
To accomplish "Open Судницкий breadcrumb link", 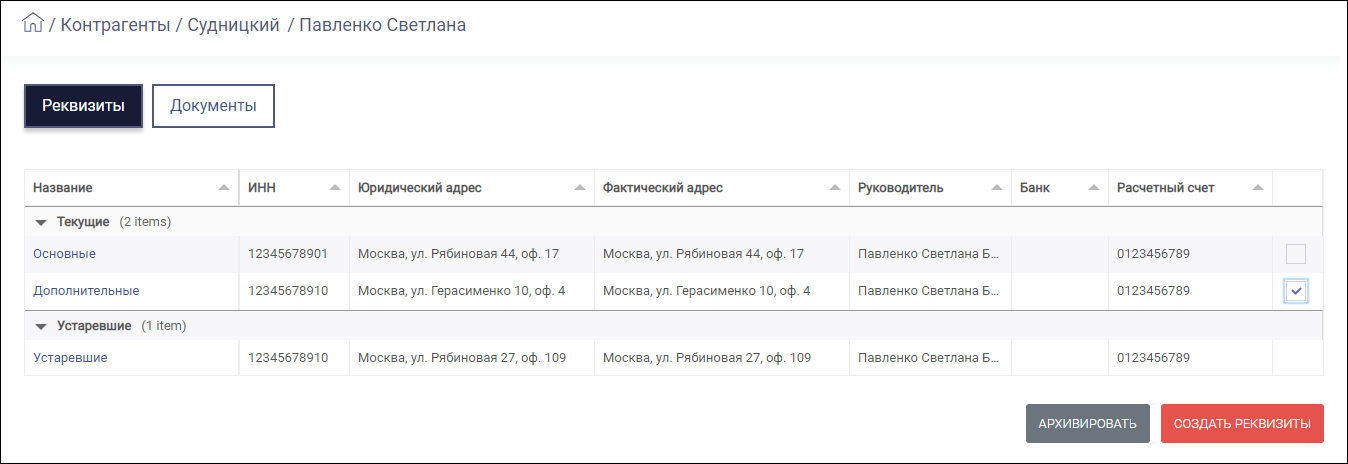I will (233, 25).
